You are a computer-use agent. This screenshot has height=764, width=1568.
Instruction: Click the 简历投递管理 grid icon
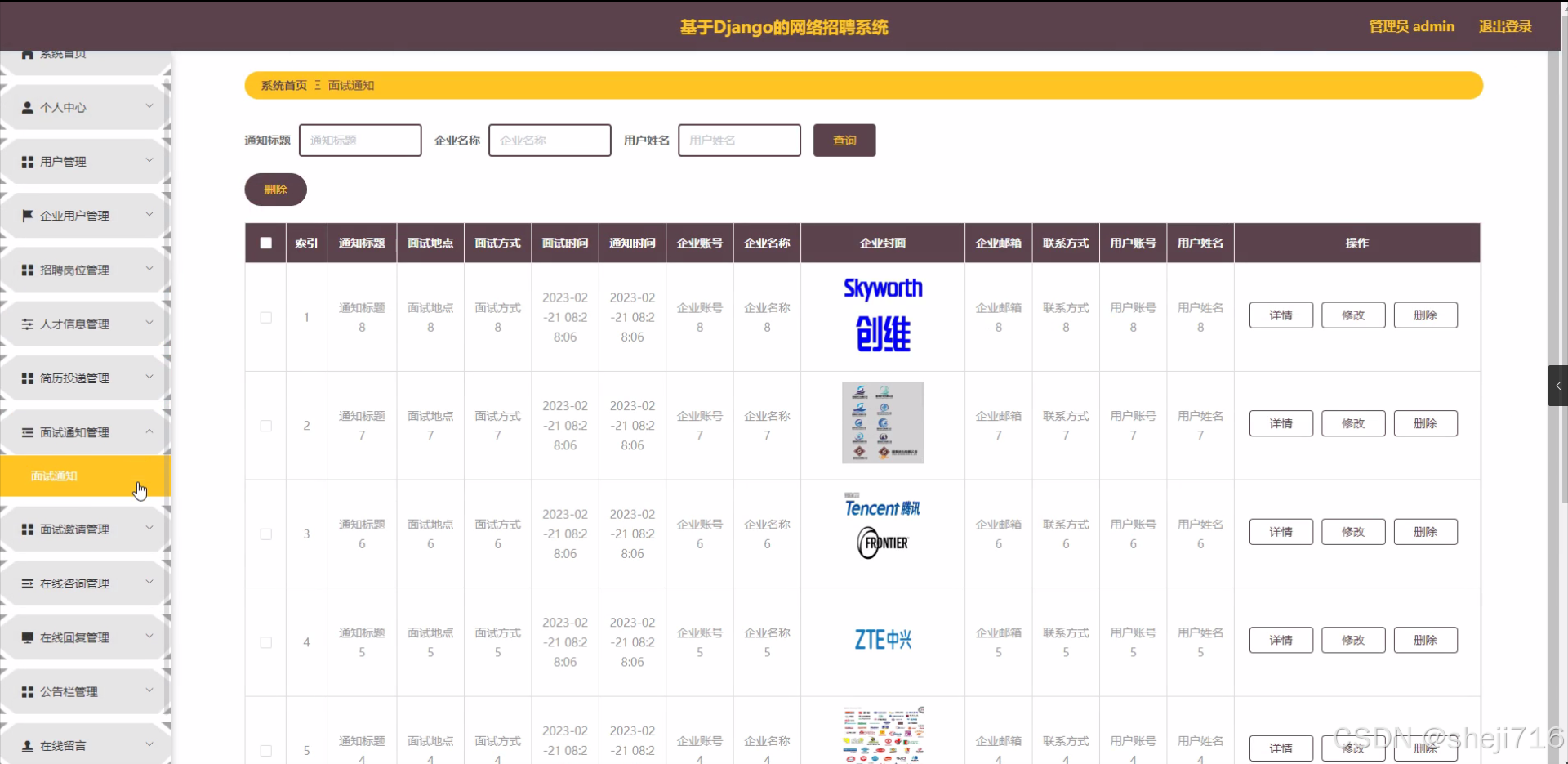pyautogui.click(x=27, y=378)
